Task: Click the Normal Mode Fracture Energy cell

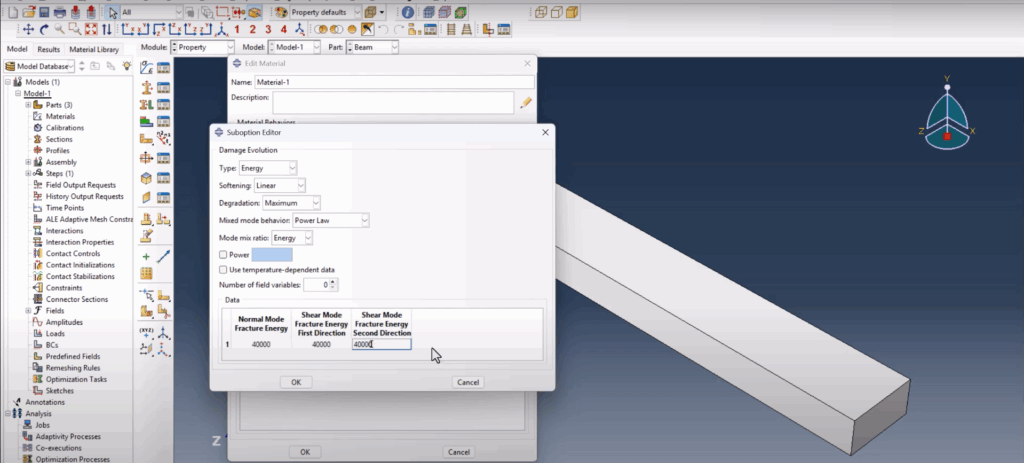Action: 261,344
